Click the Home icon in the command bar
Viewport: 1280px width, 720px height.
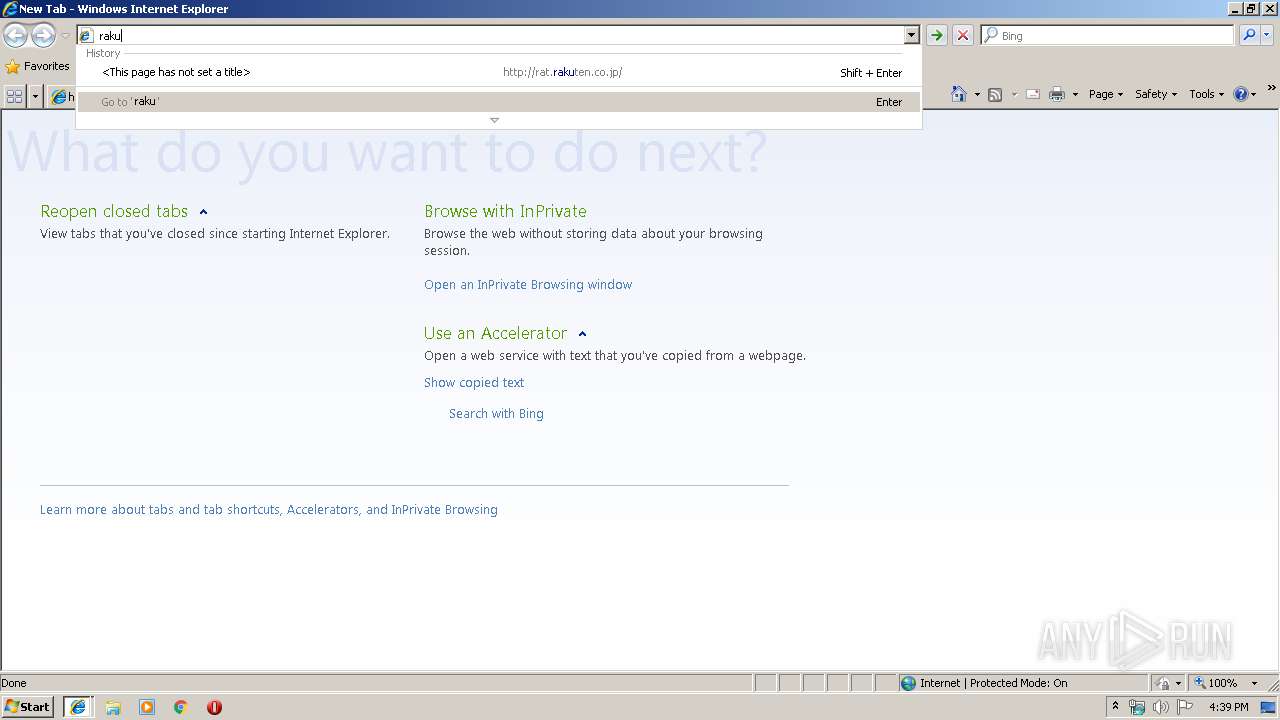959,94
